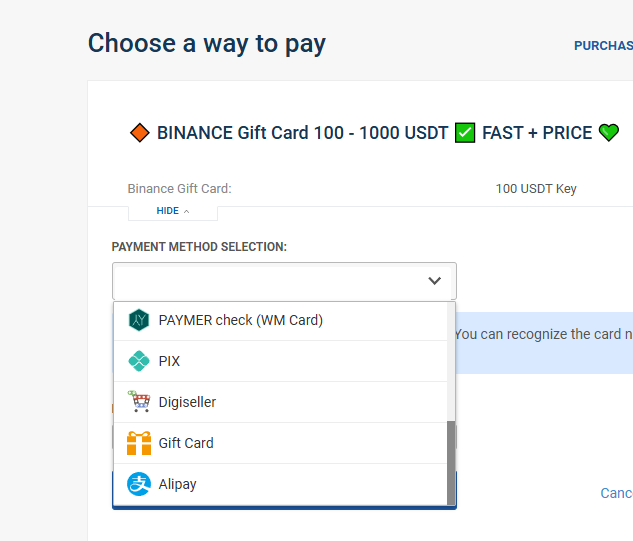Choose Alipay as payment method

coord(177,484)
